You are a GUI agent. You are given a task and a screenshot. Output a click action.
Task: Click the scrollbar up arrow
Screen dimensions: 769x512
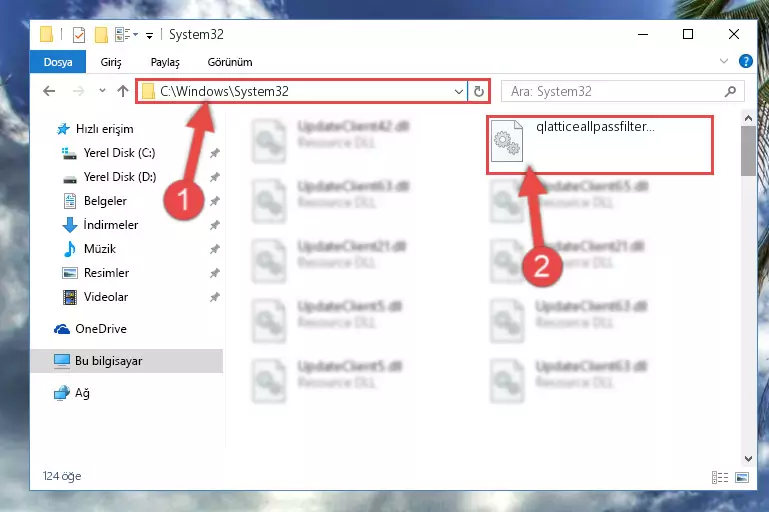click(x=748, y=118)
